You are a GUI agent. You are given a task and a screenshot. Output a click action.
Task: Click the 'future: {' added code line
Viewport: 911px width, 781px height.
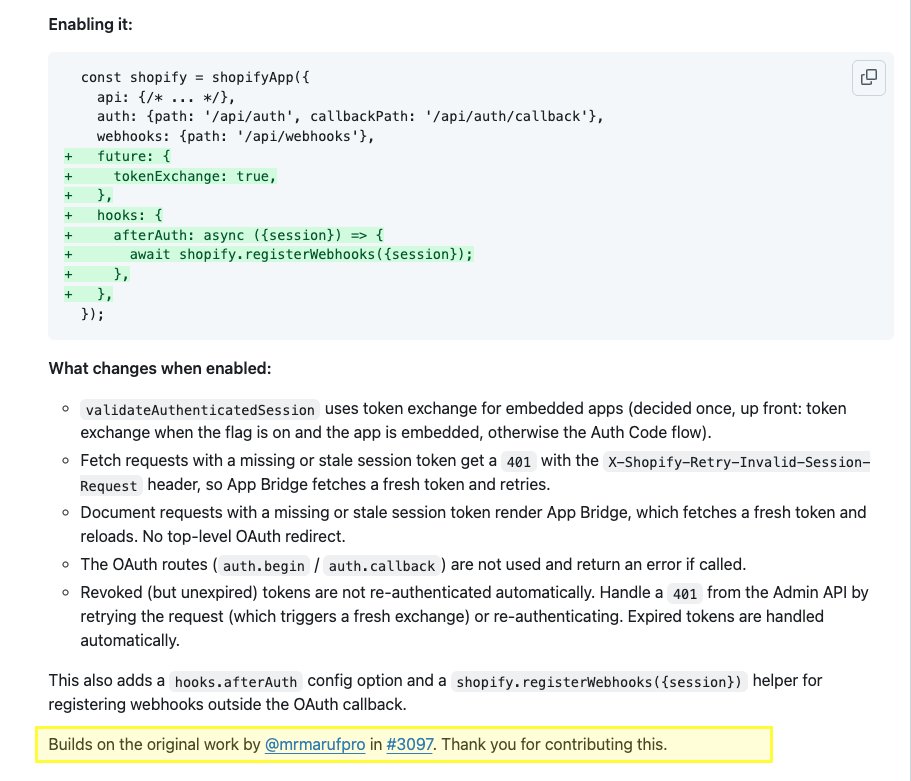[134, 156]
